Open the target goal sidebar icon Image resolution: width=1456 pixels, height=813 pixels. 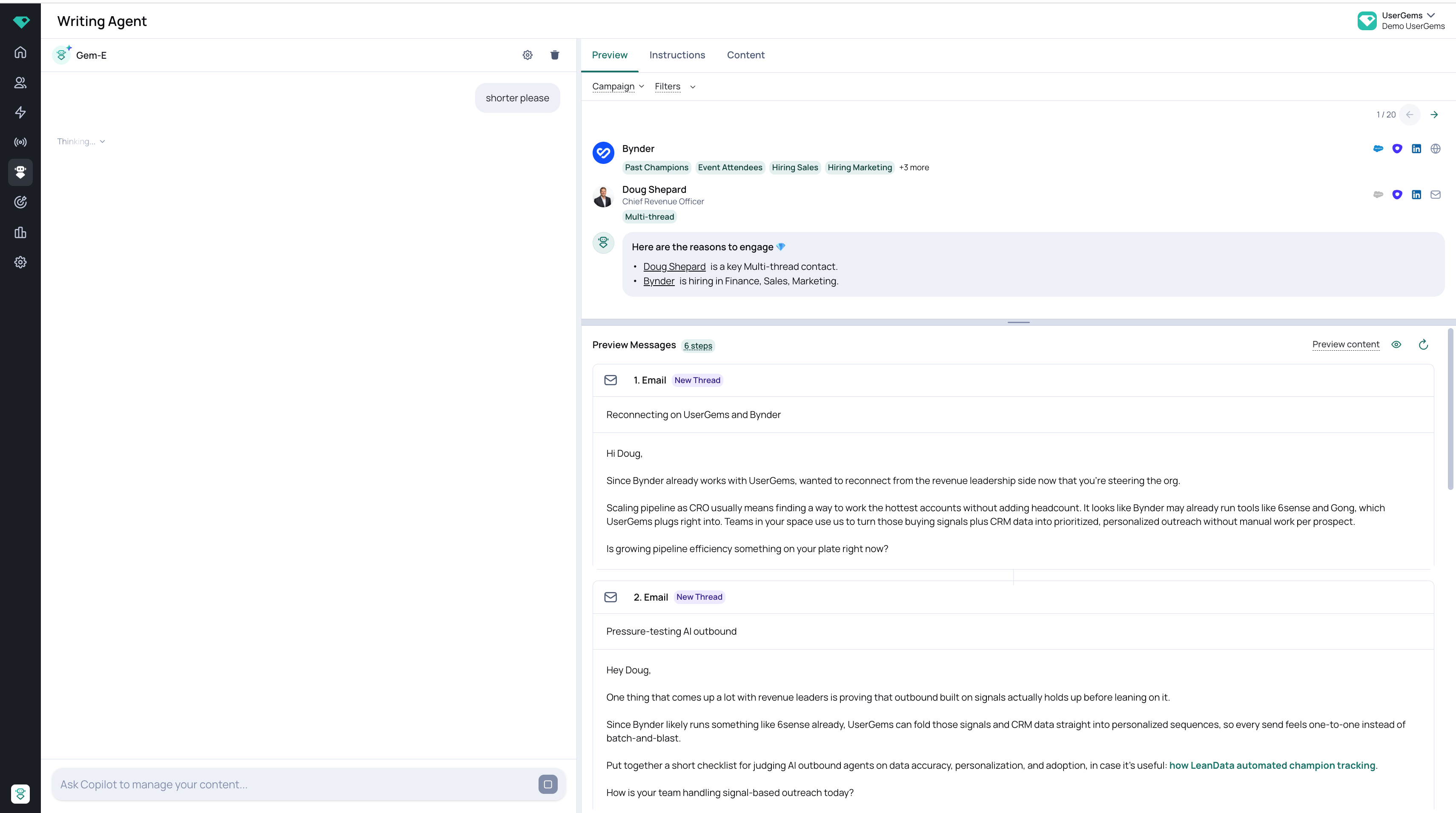[x=20, y=202]
